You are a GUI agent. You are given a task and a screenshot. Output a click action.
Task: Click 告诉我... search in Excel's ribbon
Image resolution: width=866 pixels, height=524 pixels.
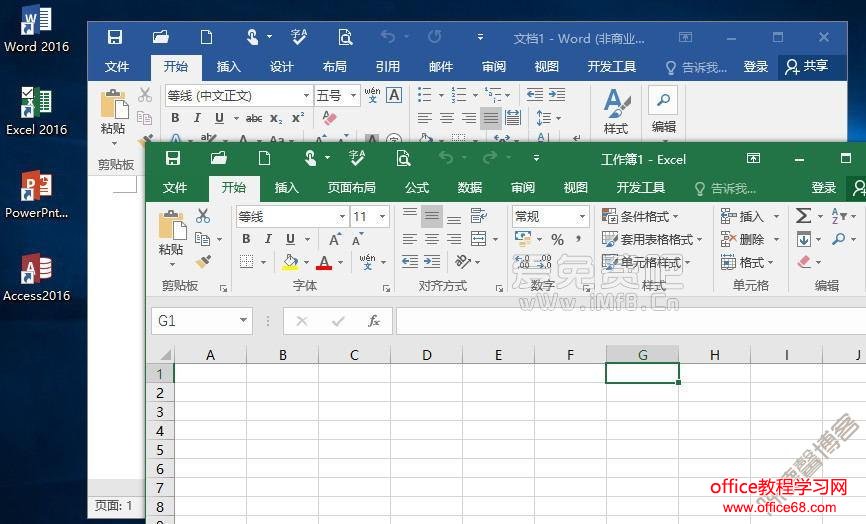[x=726, y=188]
